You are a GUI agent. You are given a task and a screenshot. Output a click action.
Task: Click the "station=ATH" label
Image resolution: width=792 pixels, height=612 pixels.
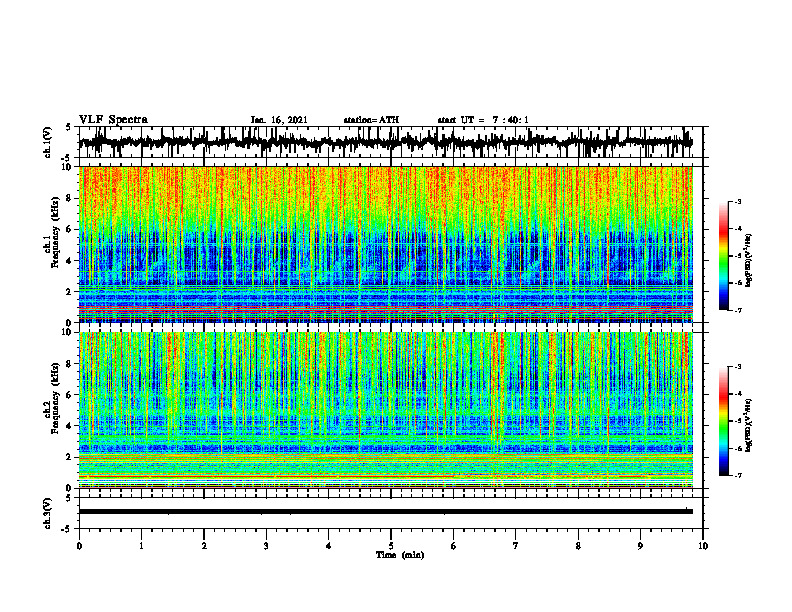tap(371, 120)
